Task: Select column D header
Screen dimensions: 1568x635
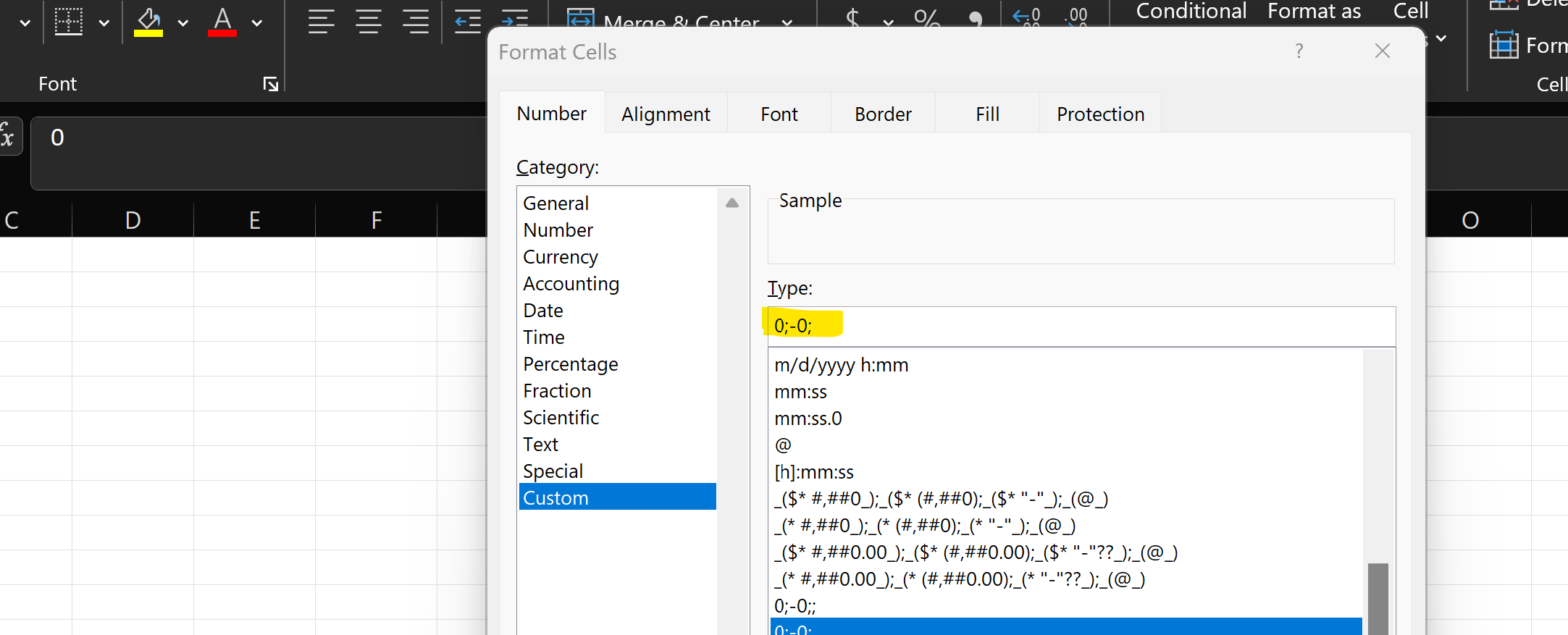Action: [133, 219]
